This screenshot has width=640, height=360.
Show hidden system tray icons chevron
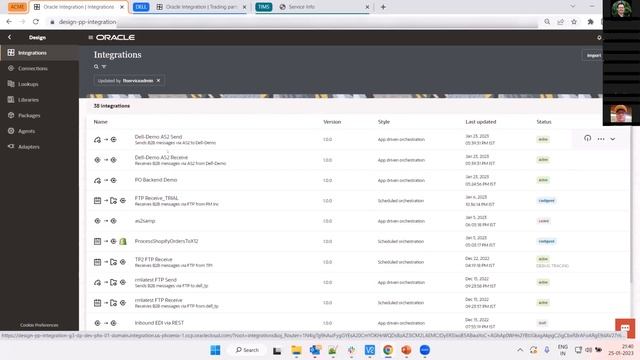pos(520,350)
